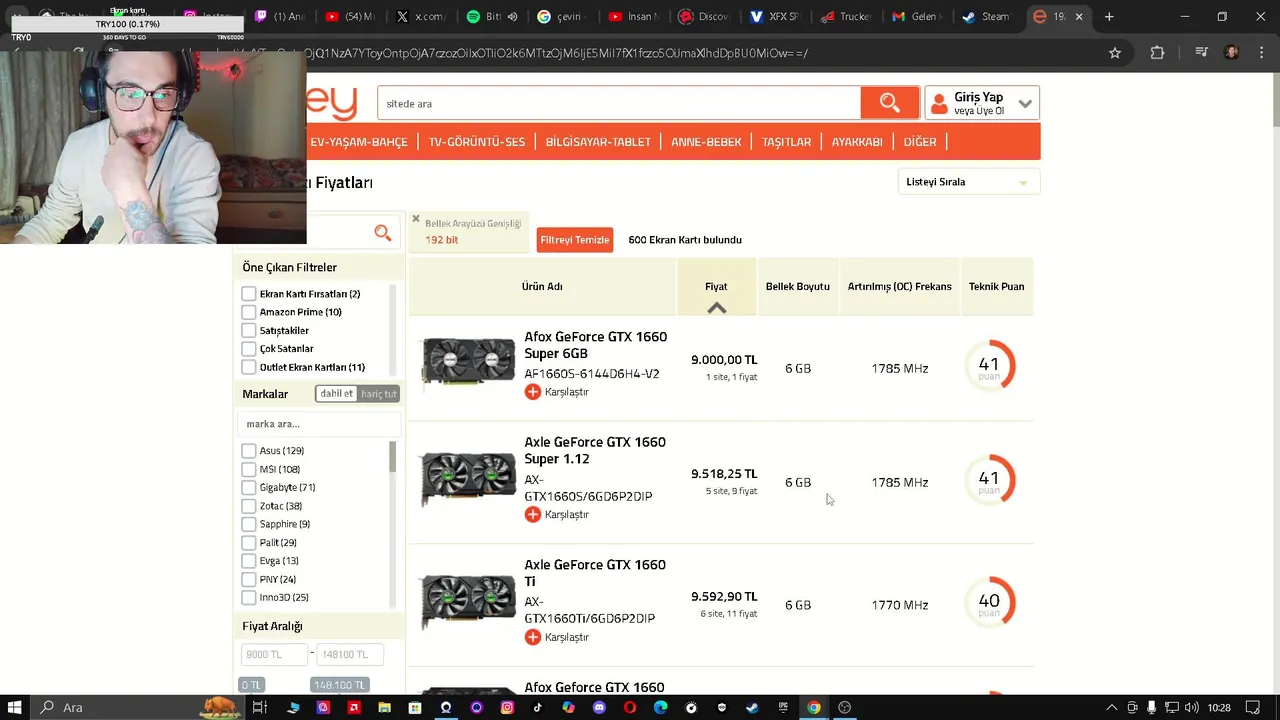Tick the Ekran Kartı Fırsatları checkbox
The image size is (1280, 720).
pos(249,294)
